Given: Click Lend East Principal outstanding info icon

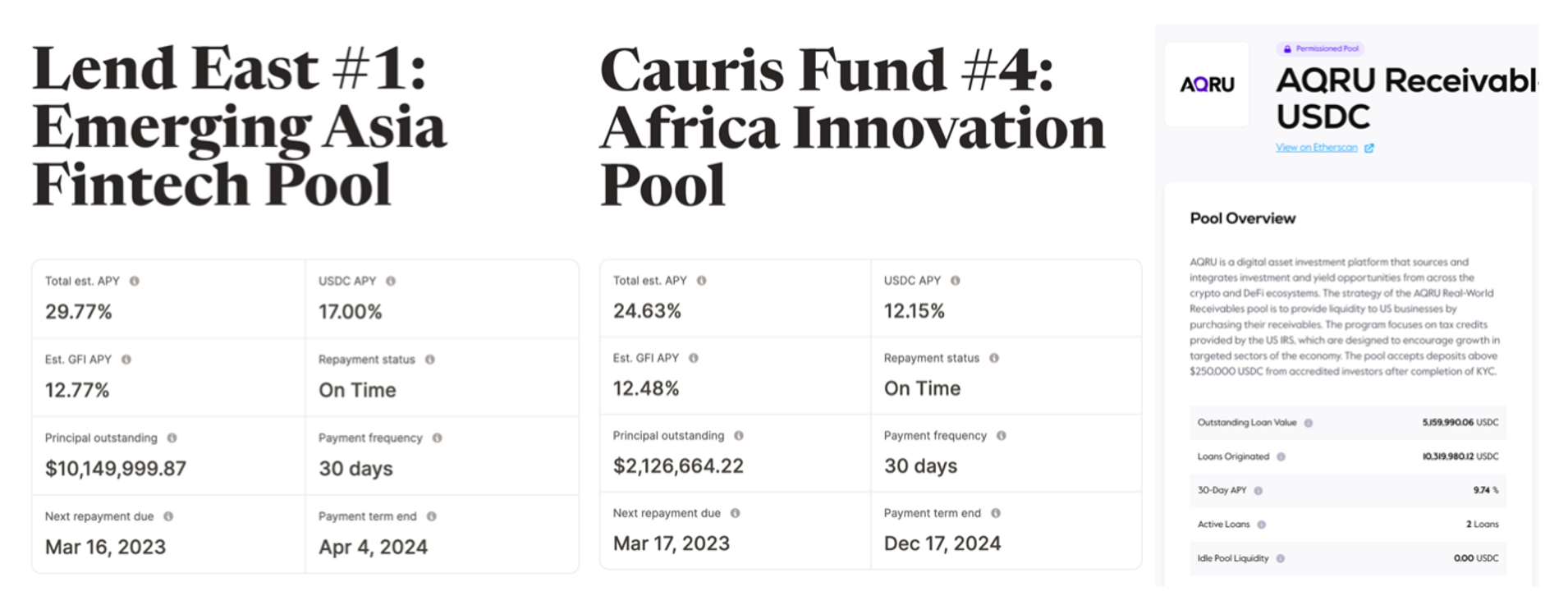Looking at the screenshot, I should 172,438.
